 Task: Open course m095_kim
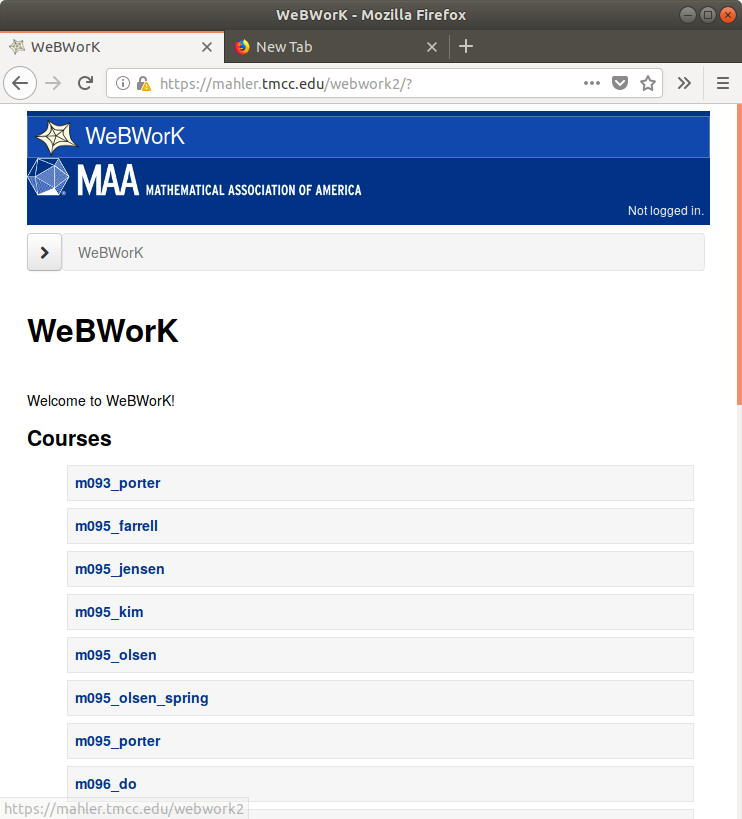[109, 612]
